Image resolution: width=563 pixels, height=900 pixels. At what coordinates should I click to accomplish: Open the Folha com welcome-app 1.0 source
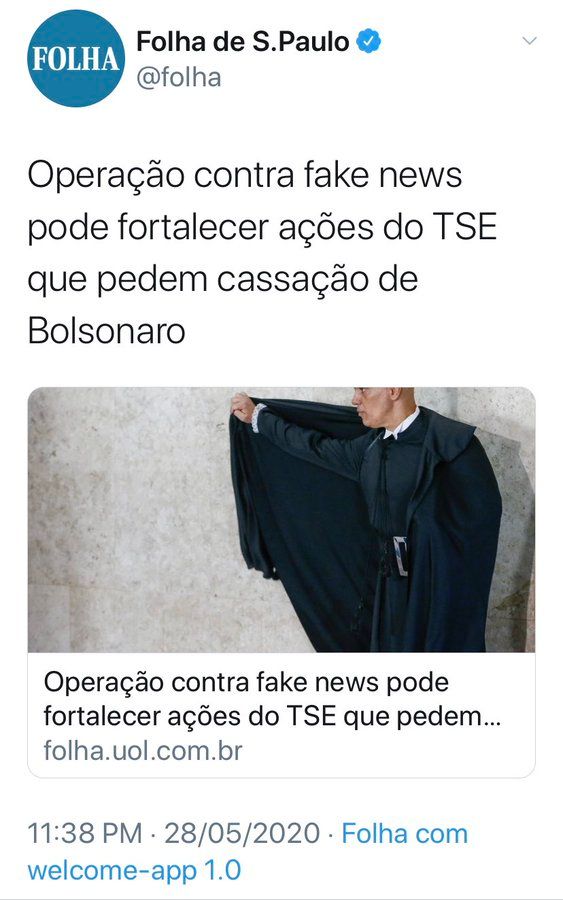point(247,852)
